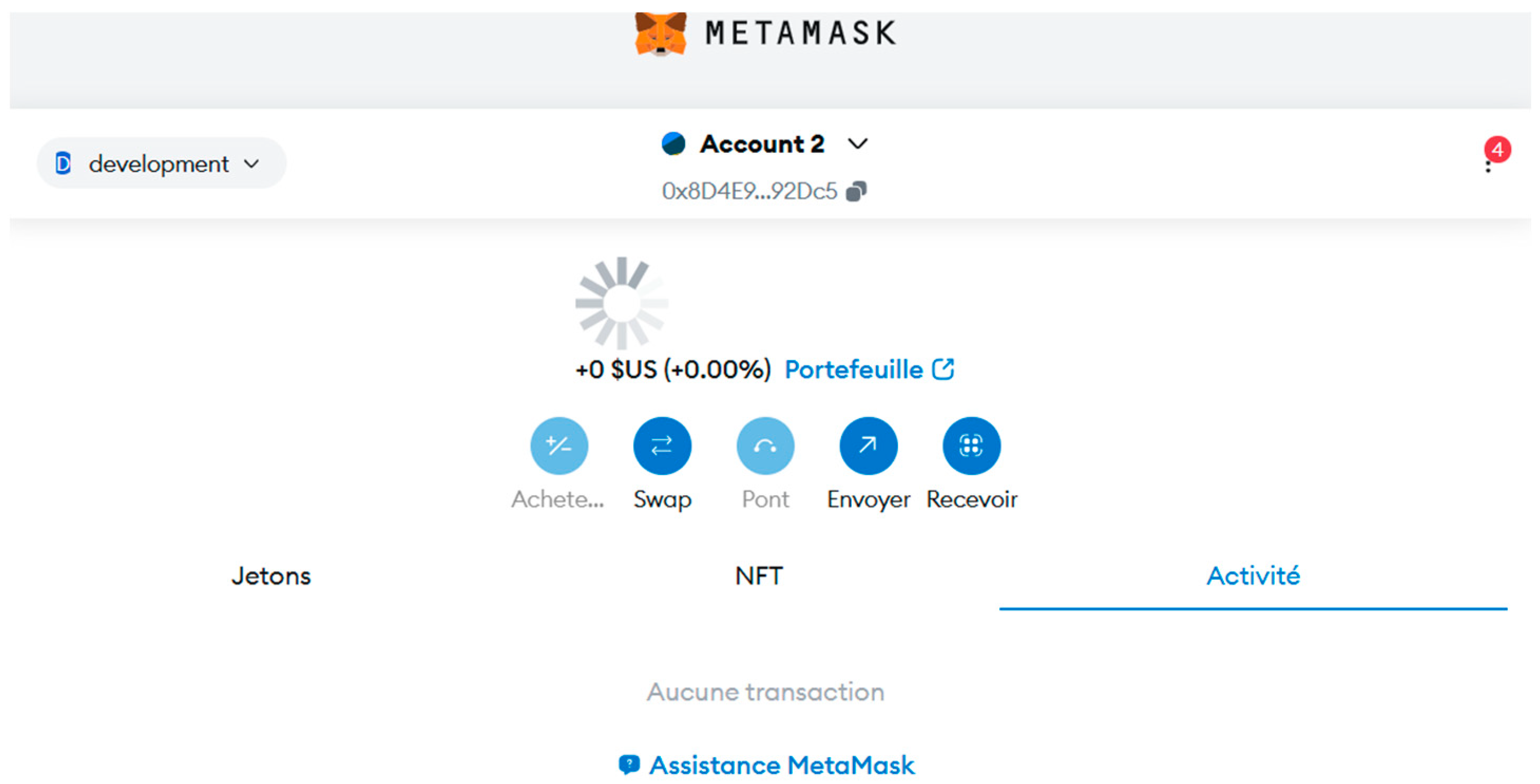1540x784 pixels.
Task: Switch to the NFT tab
Action: [758, 576]
